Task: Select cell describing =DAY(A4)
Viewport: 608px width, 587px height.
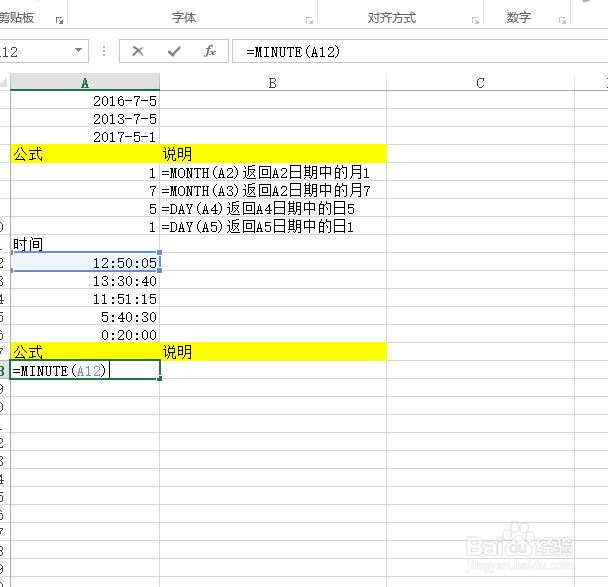Action: 273,208
